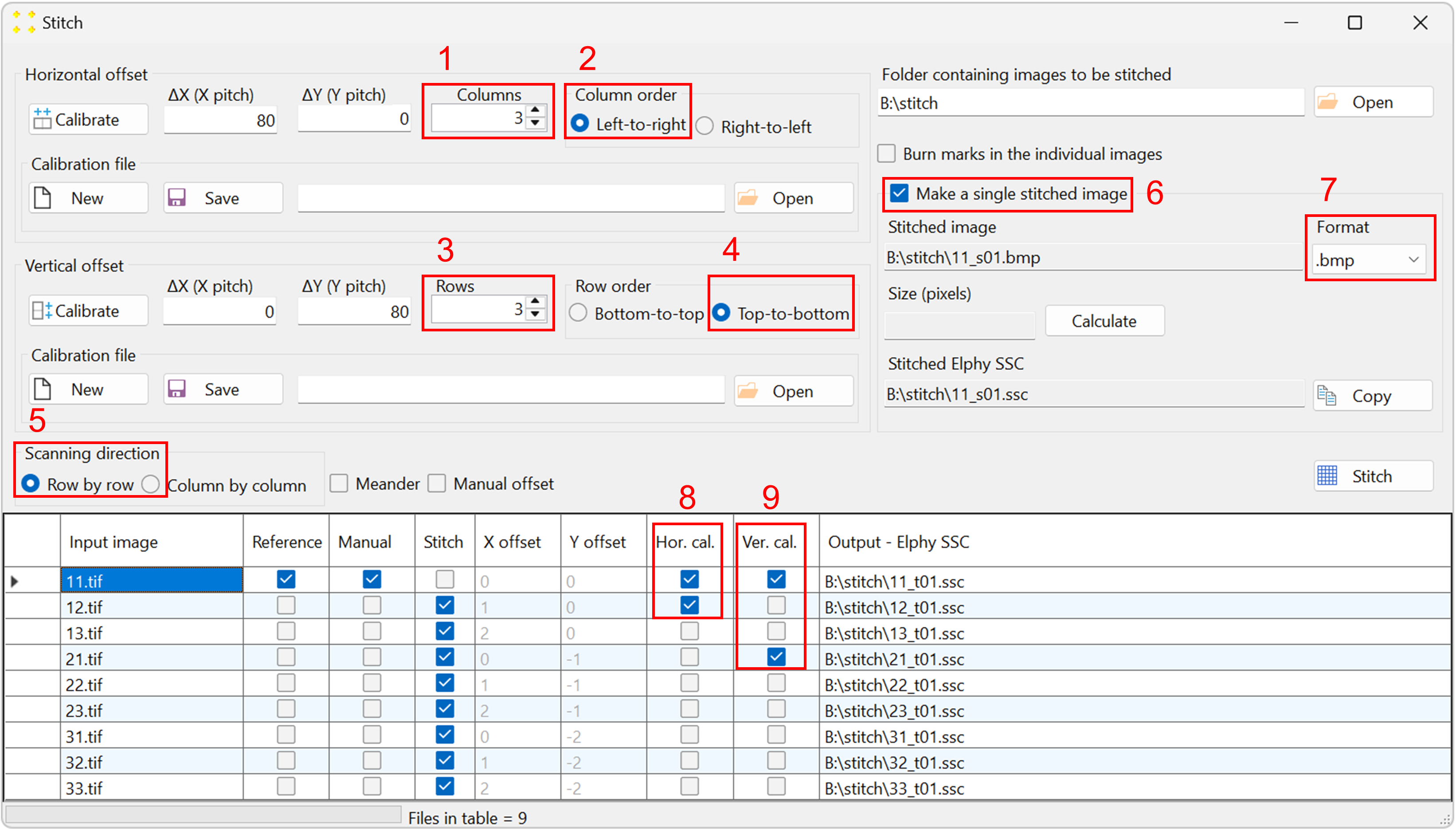
Task: Click the Input image column header
Action: (x=152, y=541)
